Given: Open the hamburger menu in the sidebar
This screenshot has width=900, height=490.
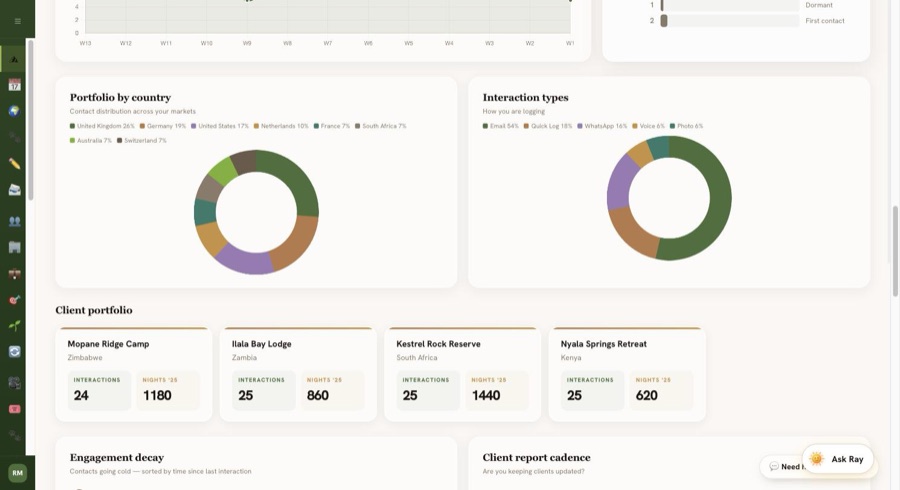Looking at the screenshot, I should (18, 21).
